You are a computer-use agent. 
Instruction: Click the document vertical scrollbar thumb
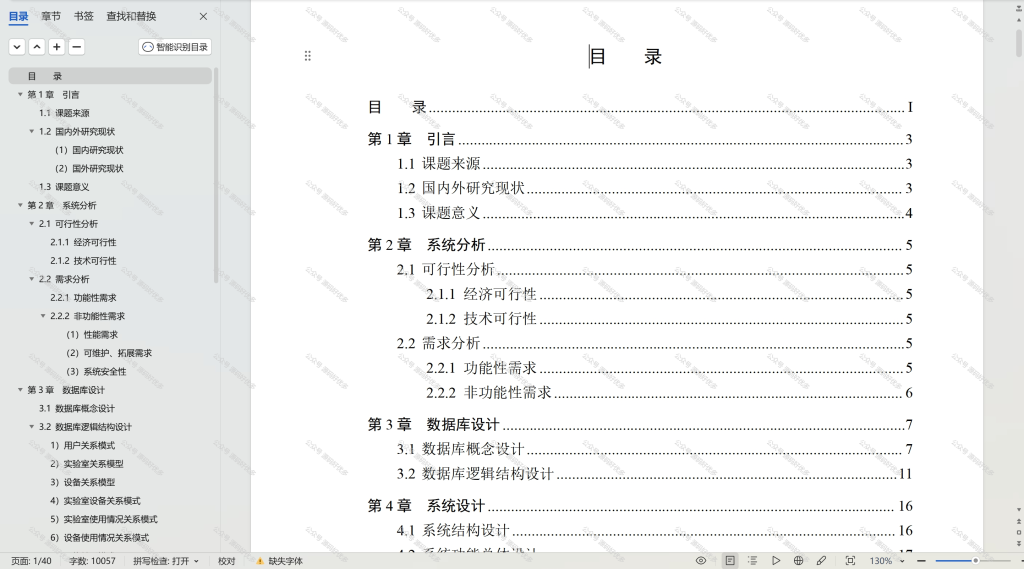click(1019, 42)
